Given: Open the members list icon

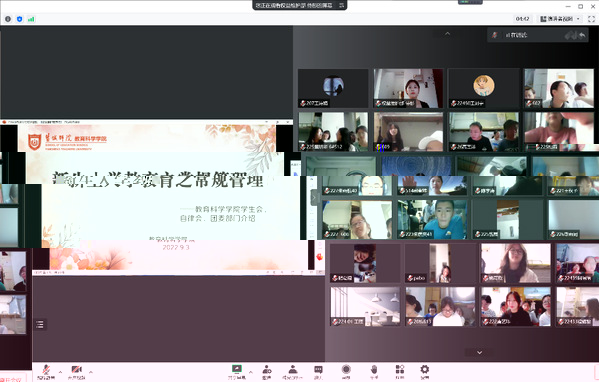Looking at the screenshot, I should click(293, 372).
